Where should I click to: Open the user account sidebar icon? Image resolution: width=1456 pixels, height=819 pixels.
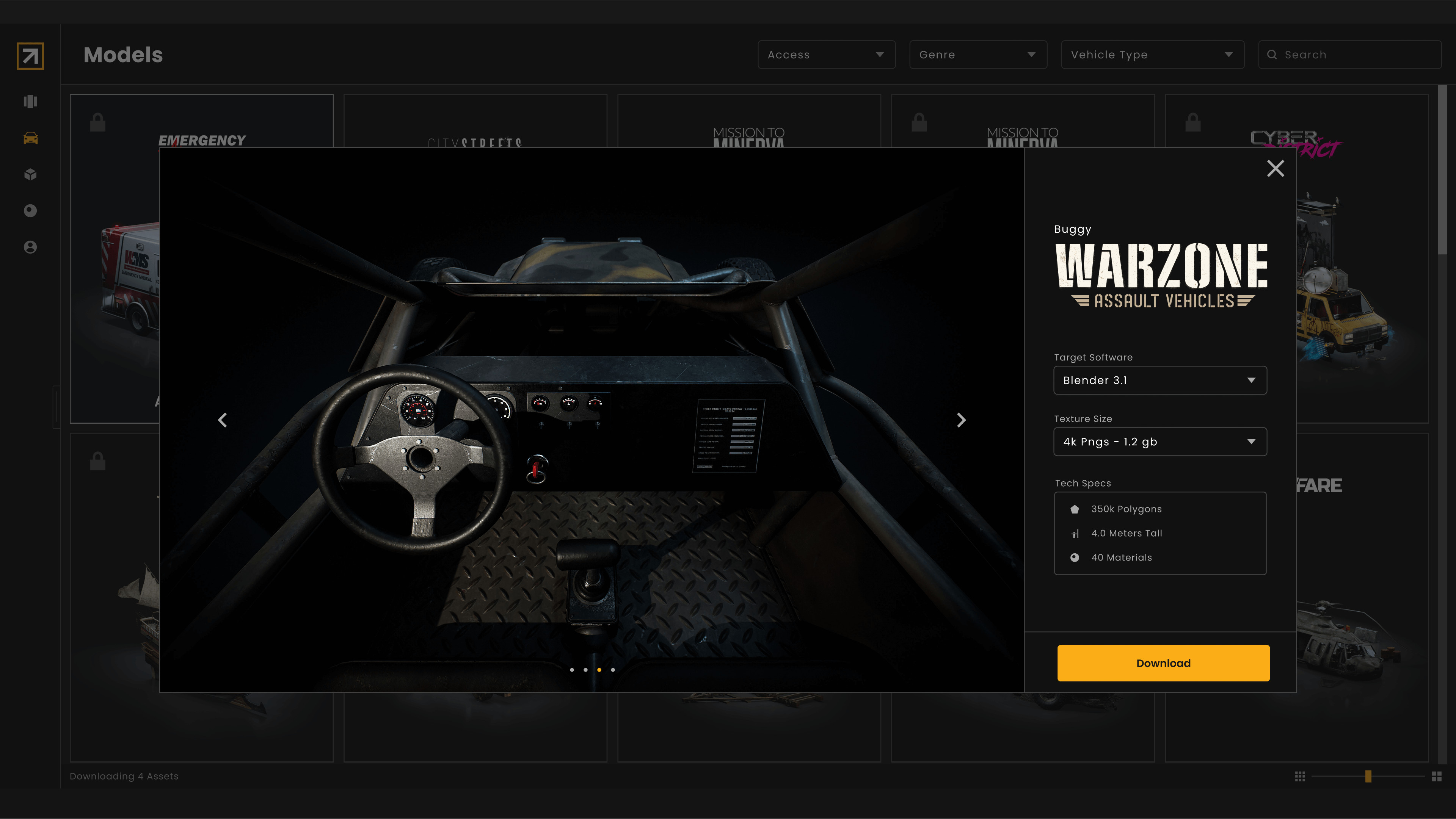[30, 247]
